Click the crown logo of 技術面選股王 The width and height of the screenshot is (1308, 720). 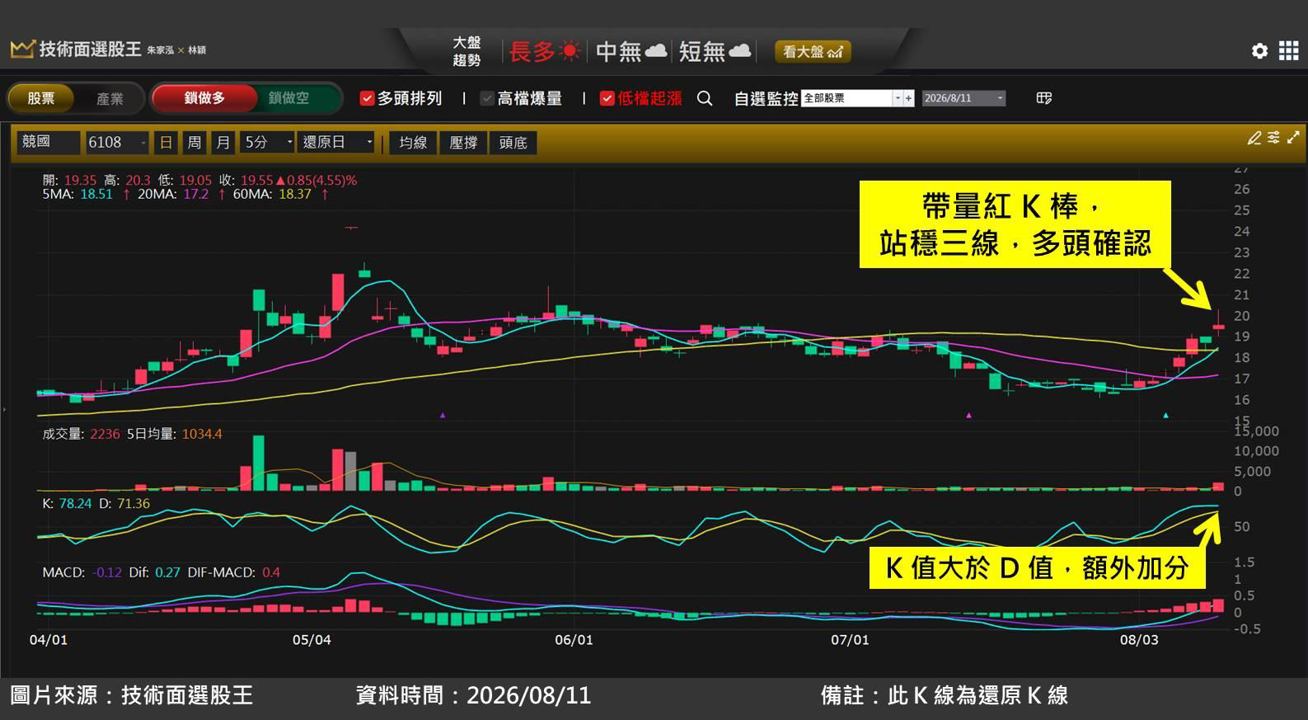click(x=23, y=49)
